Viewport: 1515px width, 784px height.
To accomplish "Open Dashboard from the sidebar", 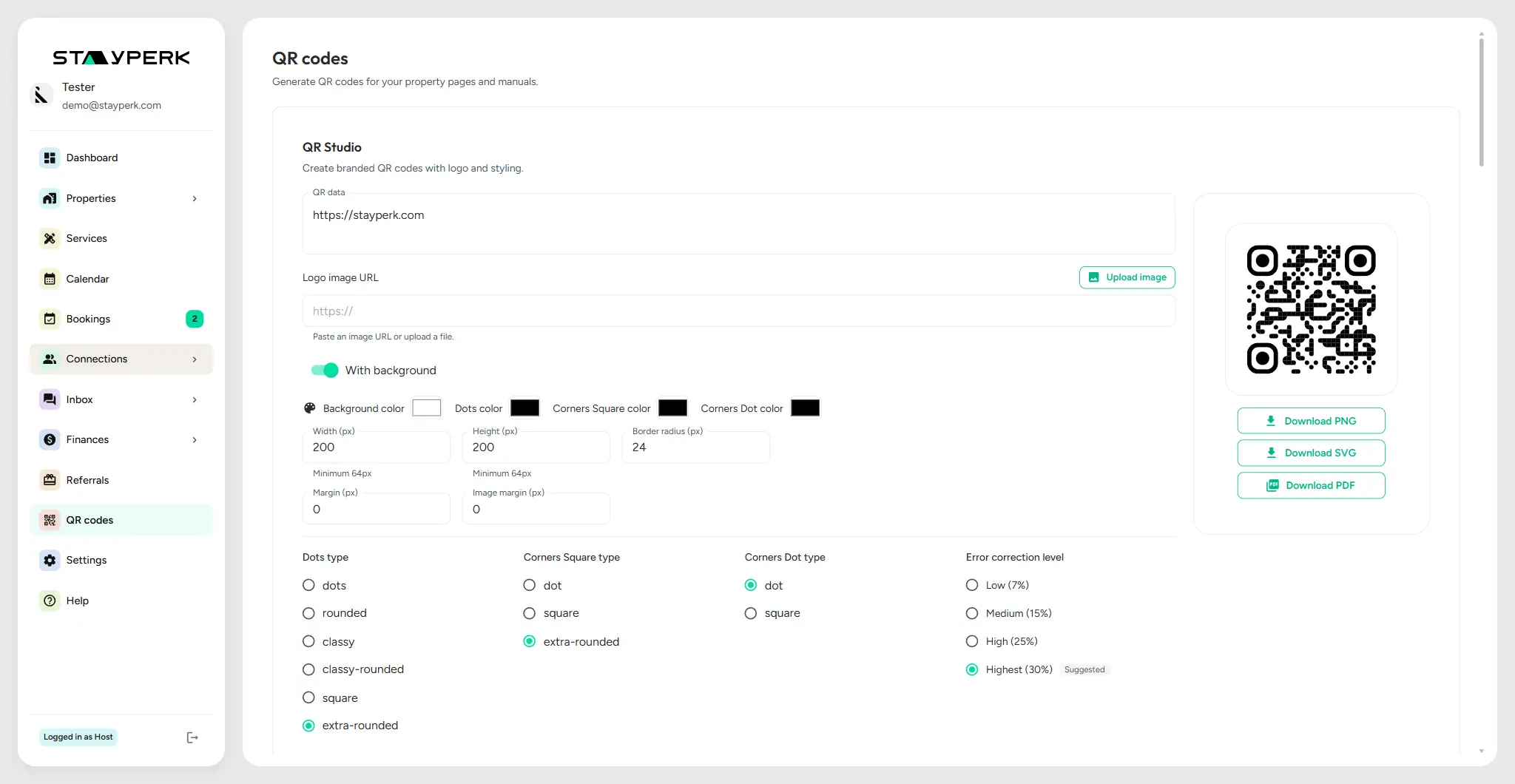I will [x=121, y=158].
